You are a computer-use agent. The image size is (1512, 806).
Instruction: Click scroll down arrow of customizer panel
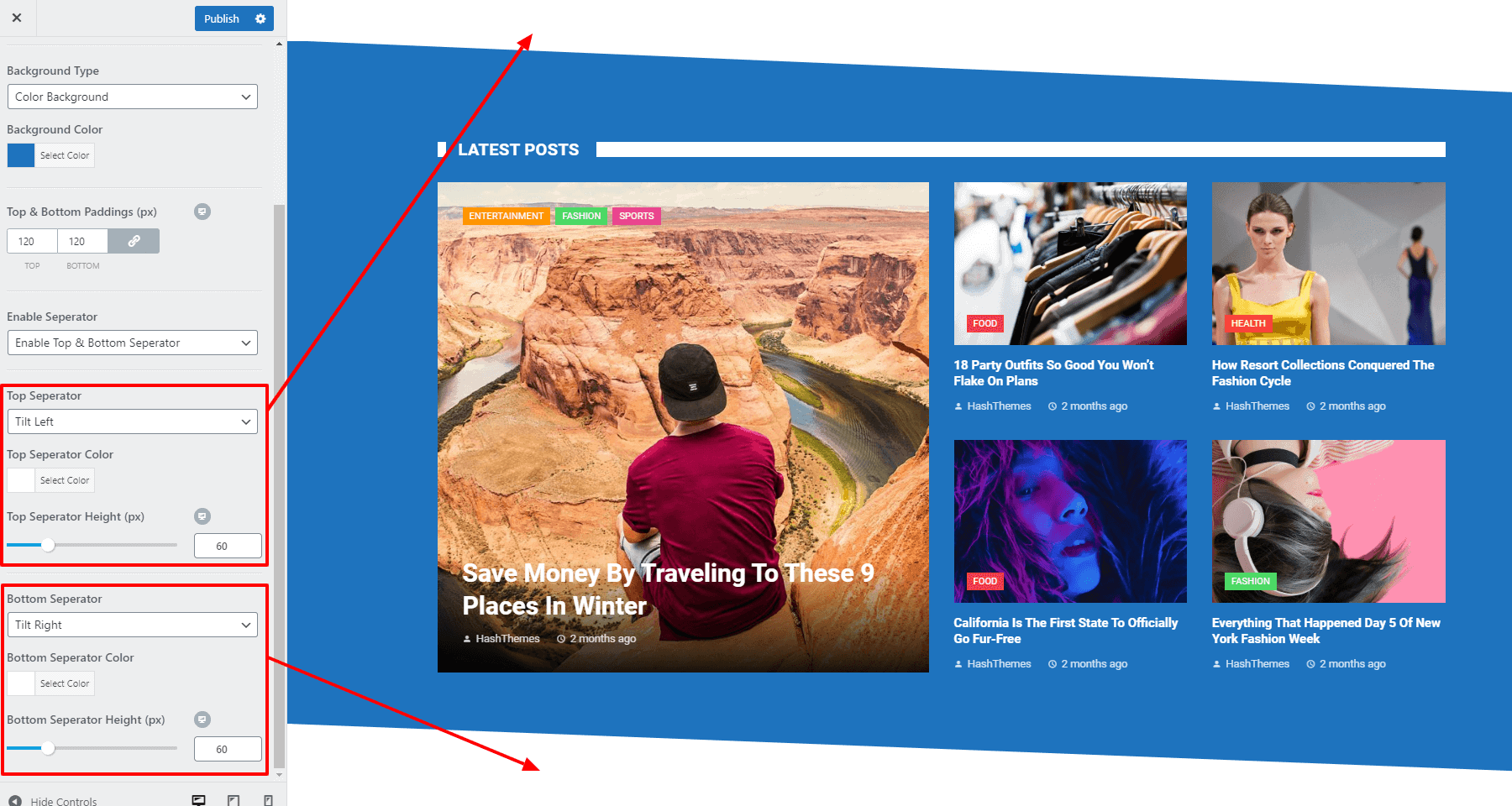point(280,775)
